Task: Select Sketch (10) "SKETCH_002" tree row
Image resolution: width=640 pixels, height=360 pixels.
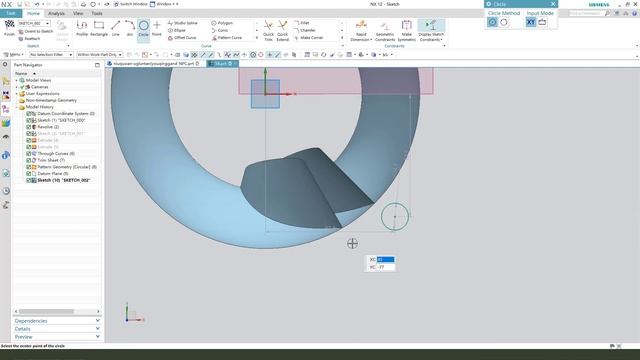Action: (x=59, y=180)
